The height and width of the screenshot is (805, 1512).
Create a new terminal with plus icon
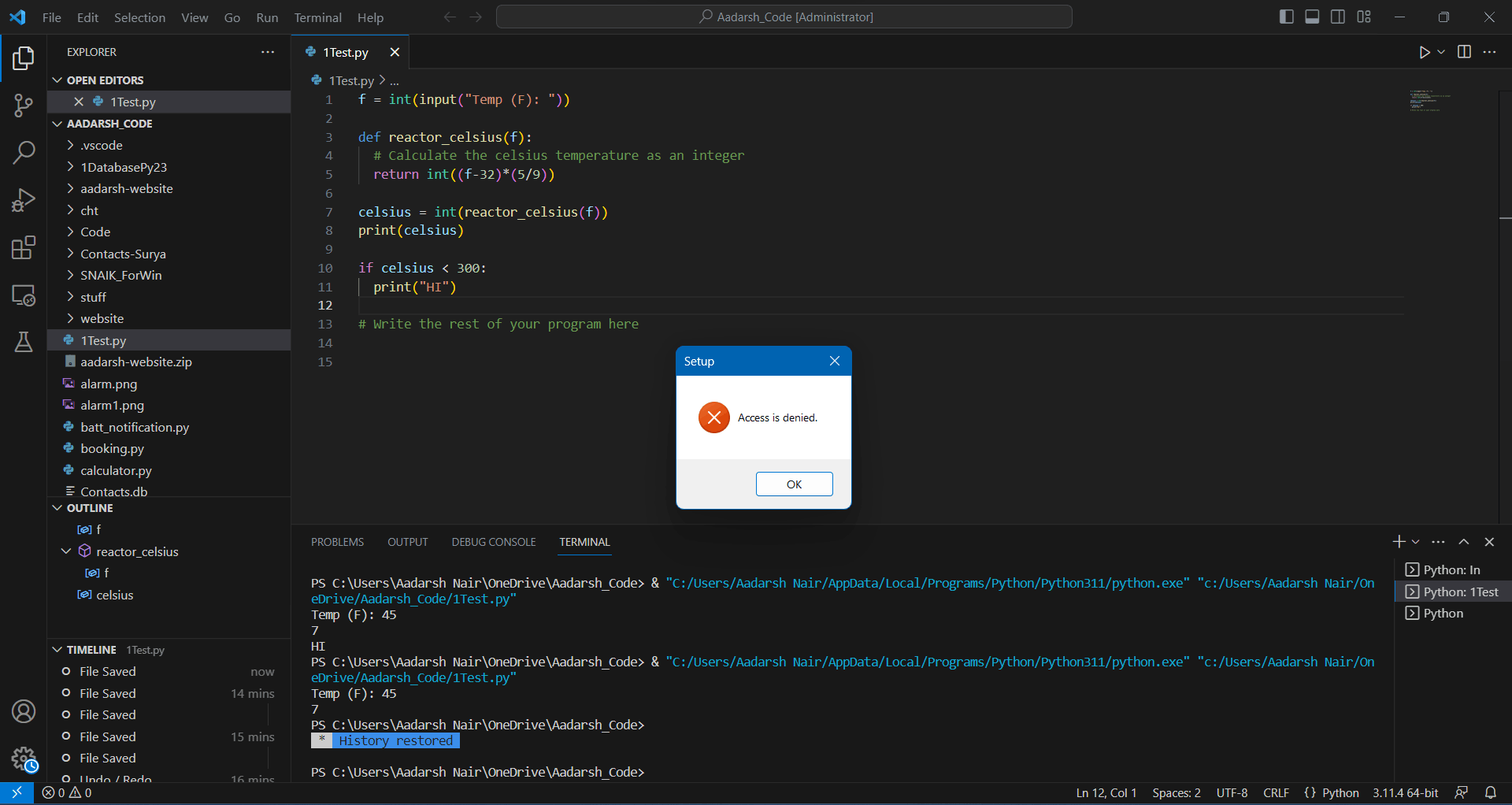pos(1399,542)
